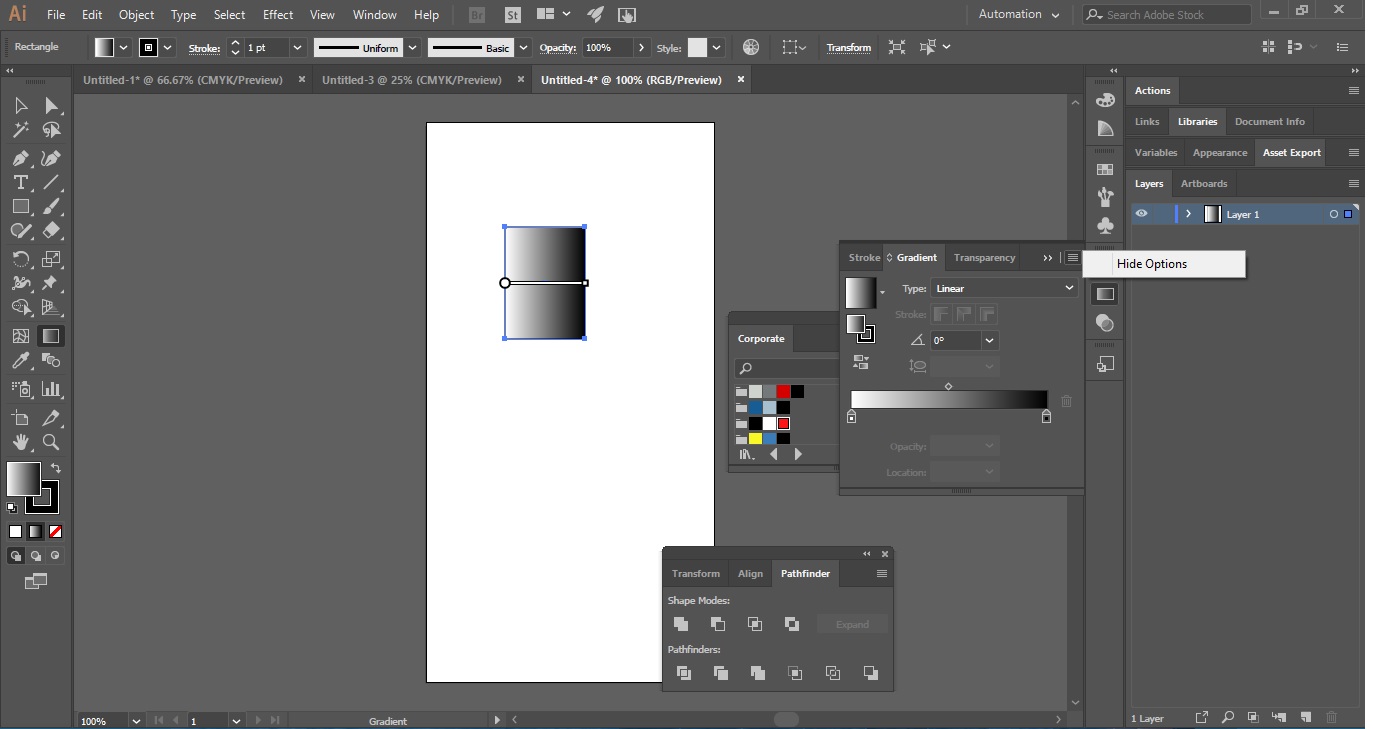Activate the Gradient tool in toolbar
This screenshot has height=729, width=1373.
point(50,337)
